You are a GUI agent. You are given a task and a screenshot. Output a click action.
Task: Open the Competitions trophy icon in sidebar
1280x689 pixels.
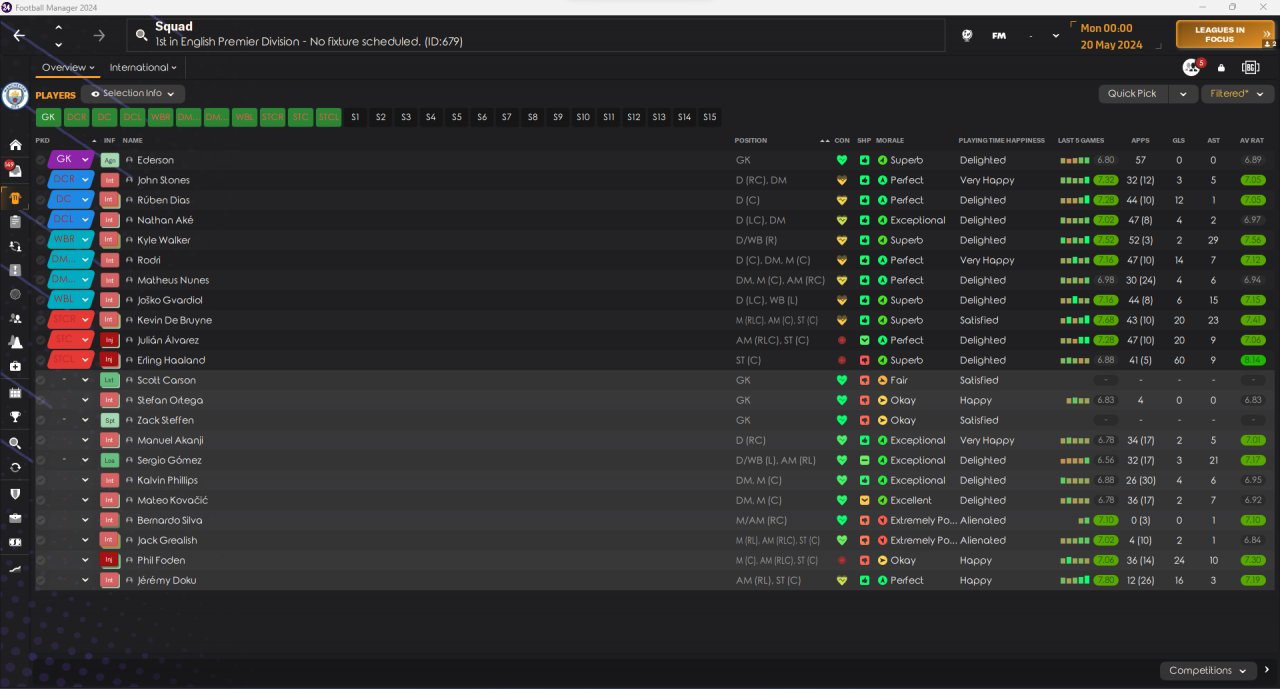point(15,418)
